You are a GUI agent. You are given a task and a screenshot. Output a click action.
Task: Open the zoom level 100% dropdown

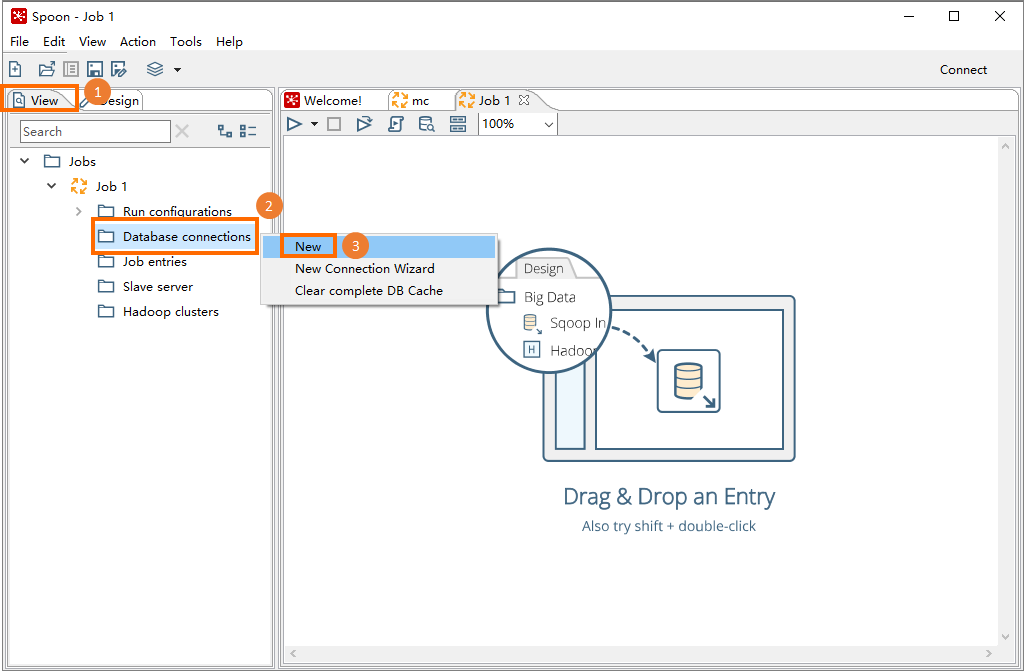coord(548,124)
